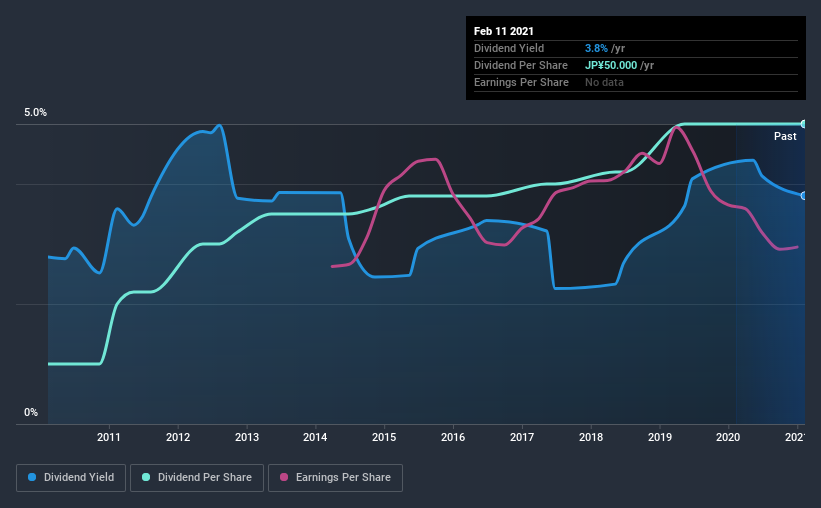The image size is (821, 508).
Task: Click the 2020 x-axis label
Action: coord(728,437)
